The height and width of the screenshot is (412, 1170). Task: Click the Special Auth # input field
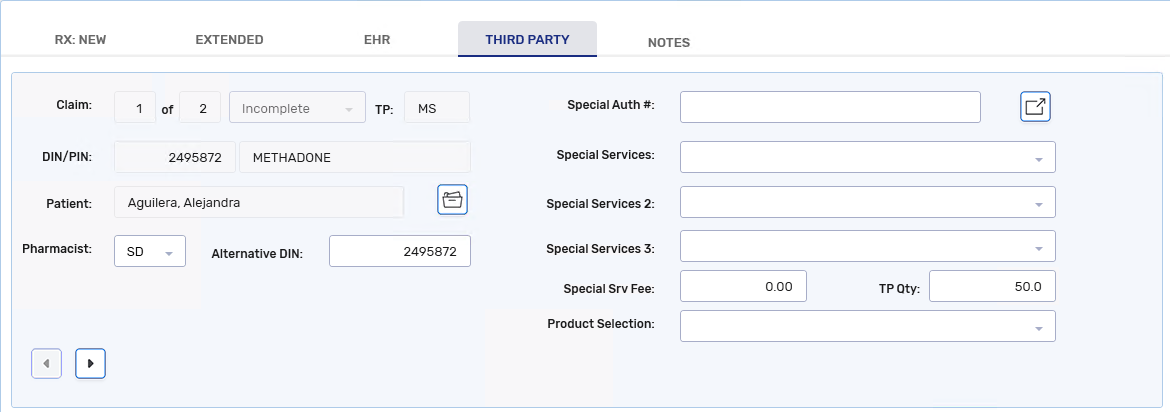pos(829,107)
